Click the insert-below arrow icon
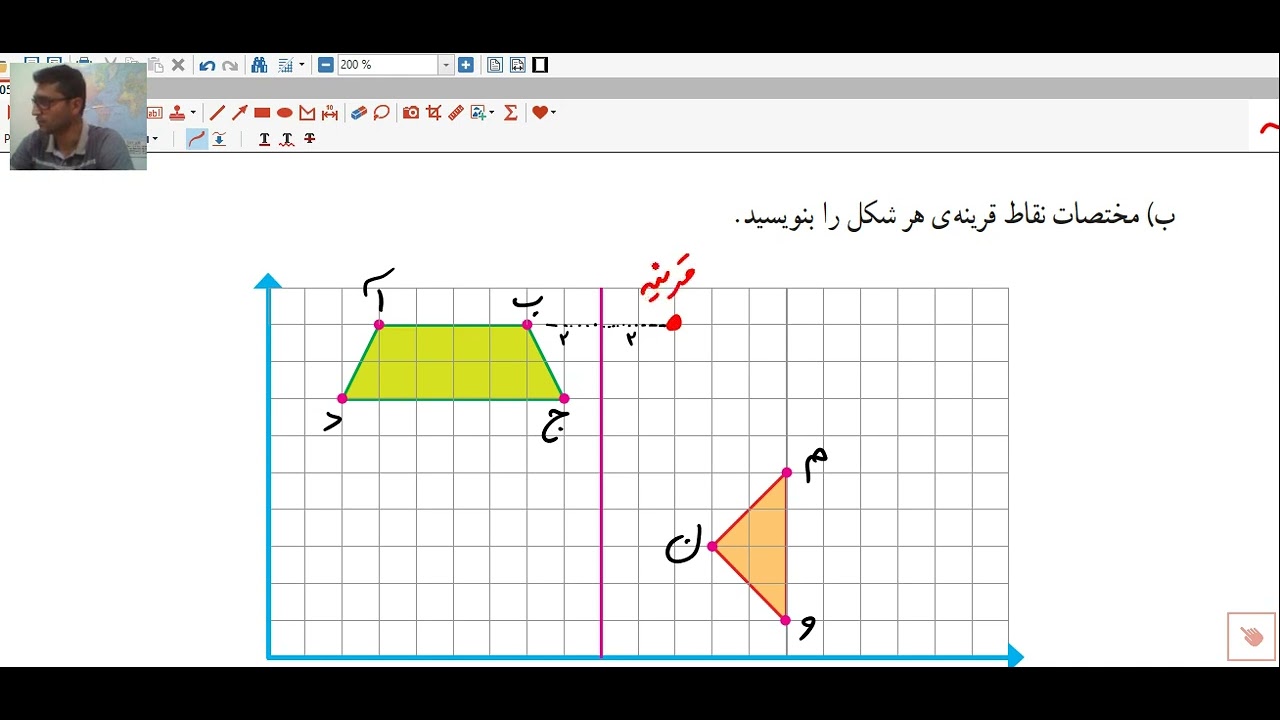This screenshot has width=1280, height=720. pyautogui.click(x=219, y=139)
